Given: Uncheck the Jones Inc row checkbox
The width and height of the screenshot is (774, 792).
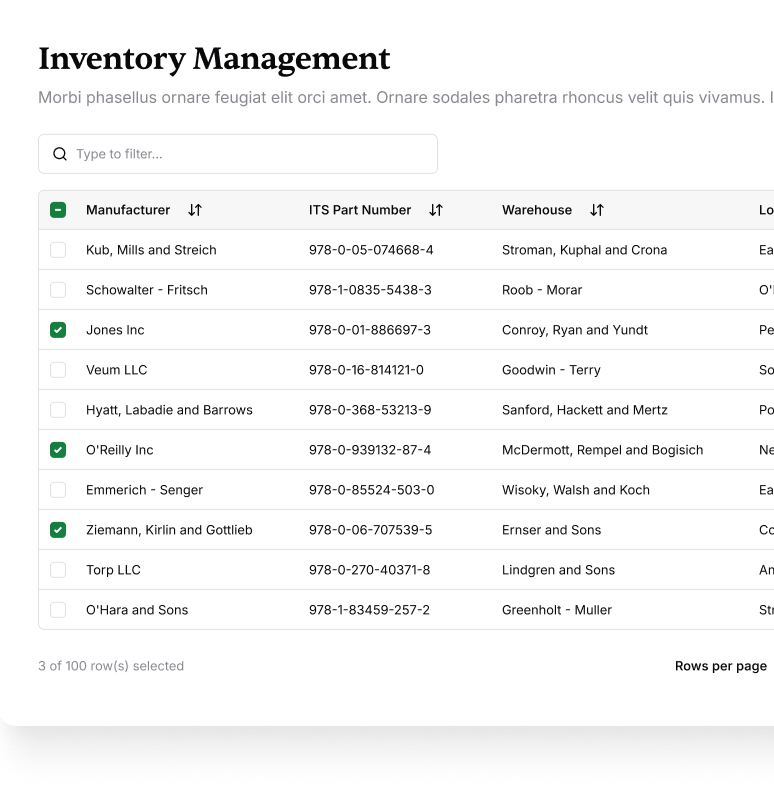Looking at the screenshot, I should coord(58,330).
